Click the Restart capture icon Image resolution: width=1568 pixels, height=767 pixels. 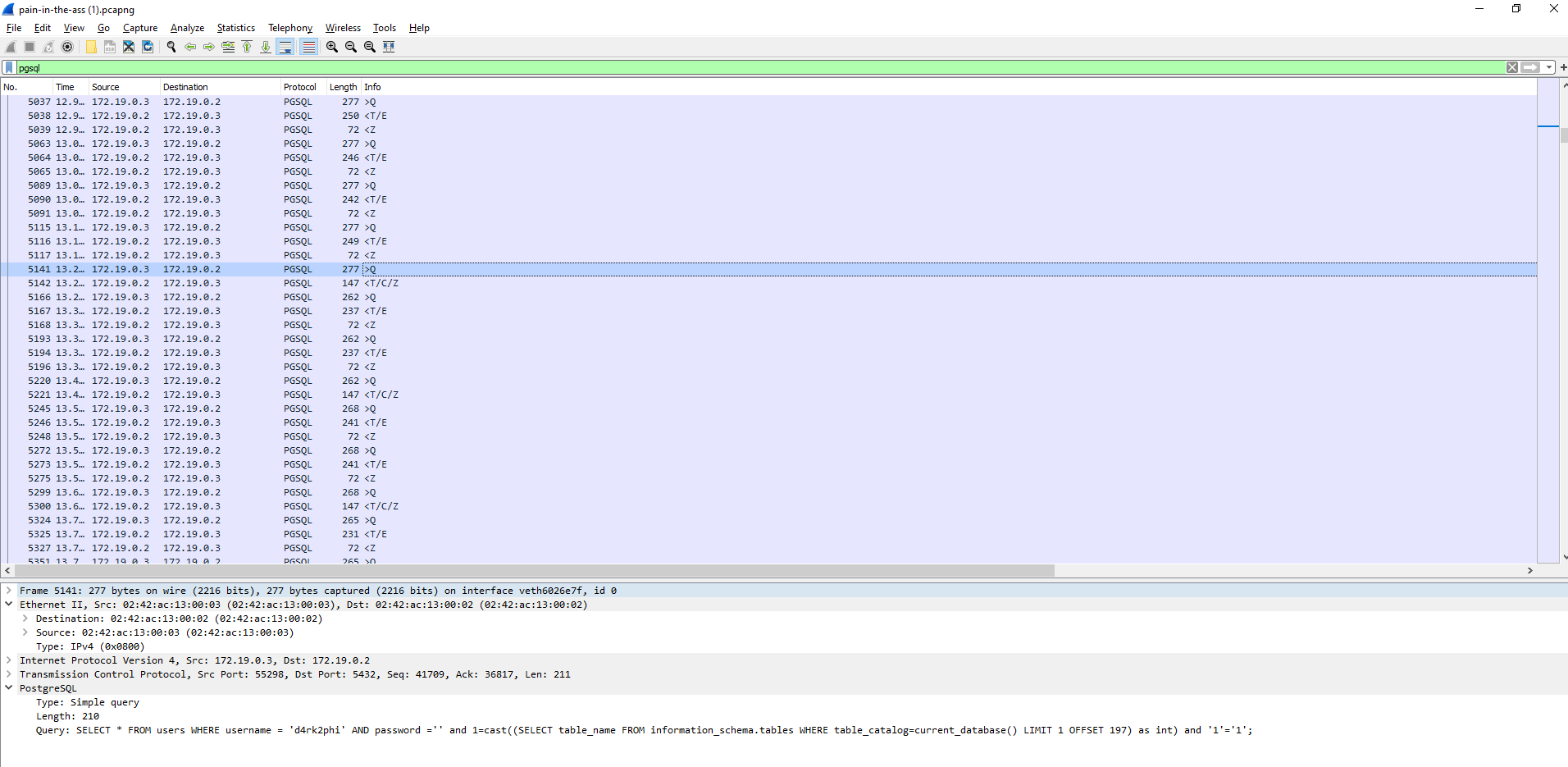[x=48, y=47]
